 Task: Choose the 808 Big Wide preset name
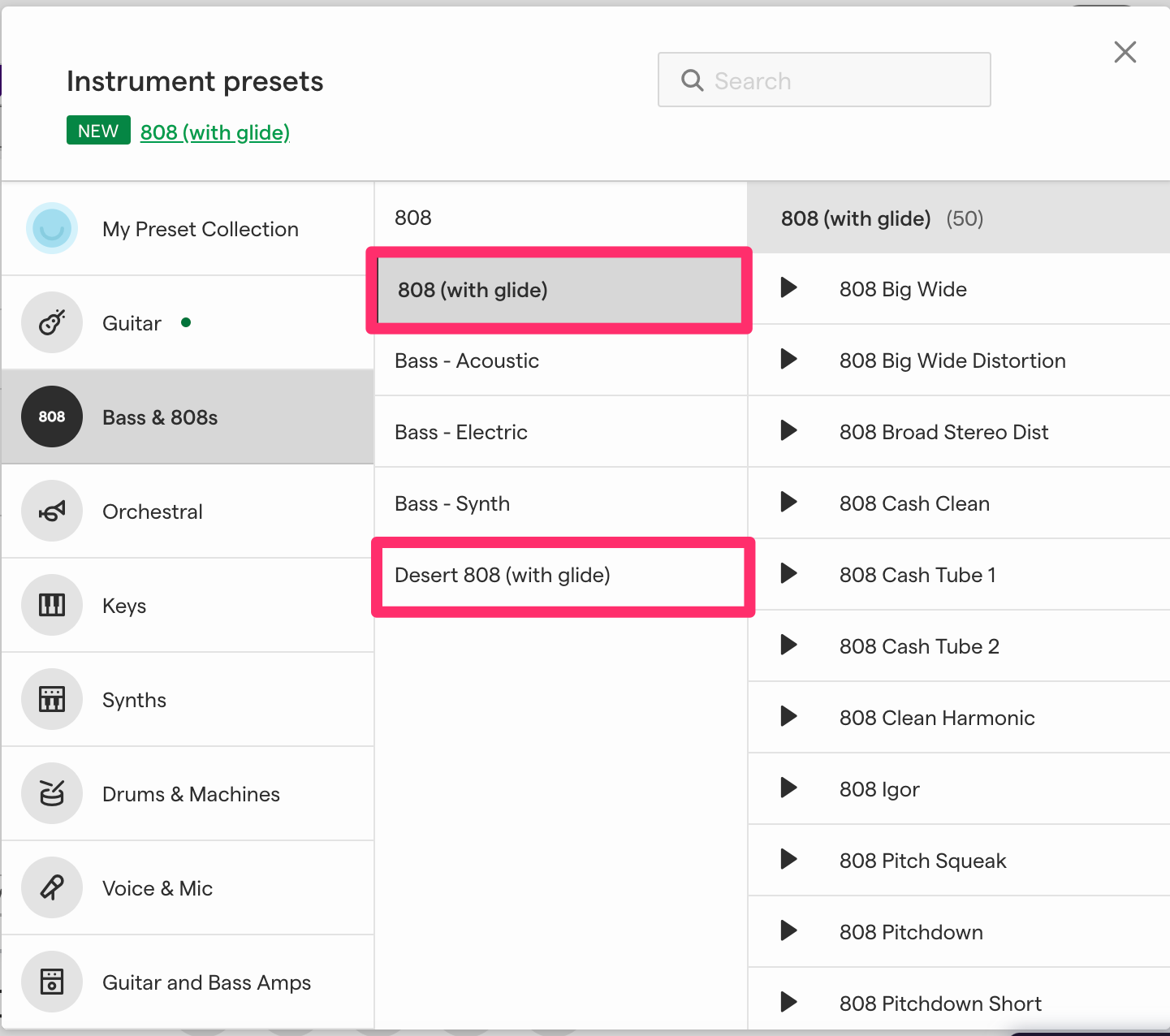[x=903, y=289]
